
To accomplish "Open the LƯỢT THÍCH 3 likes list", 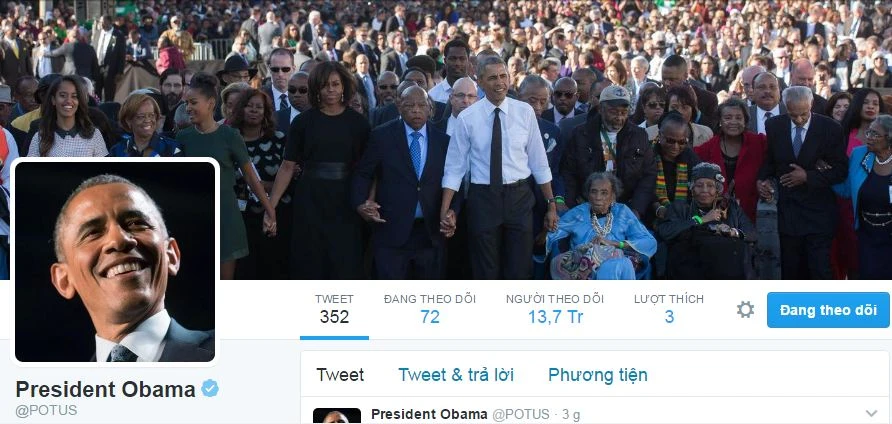I will click(x=669, y=309).
